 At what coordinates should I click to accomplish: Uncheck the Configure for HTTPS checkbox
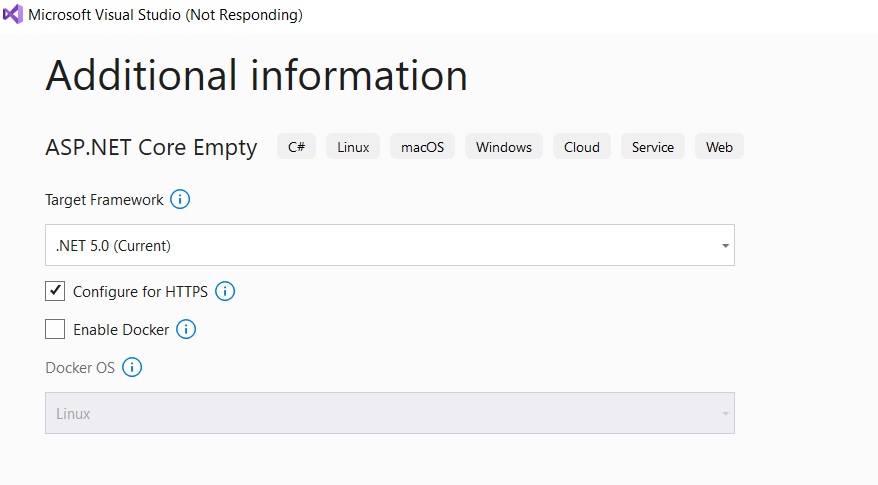point(55,291)
